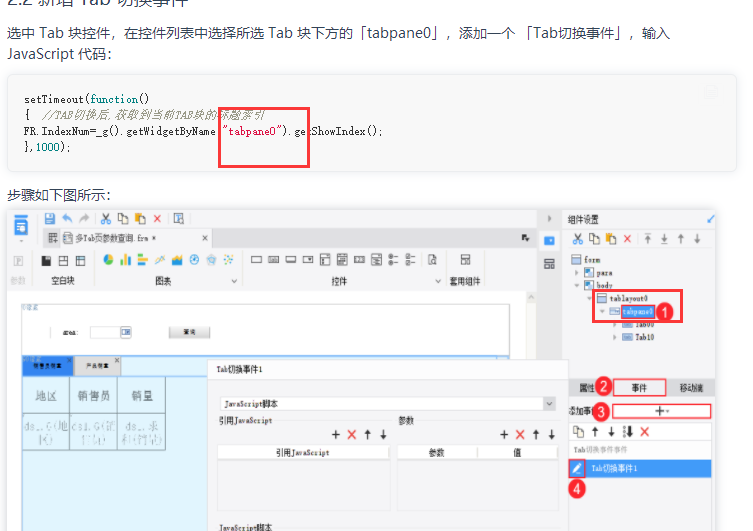Click the 销量 header cell in report
753x531 pixels.
142,396
